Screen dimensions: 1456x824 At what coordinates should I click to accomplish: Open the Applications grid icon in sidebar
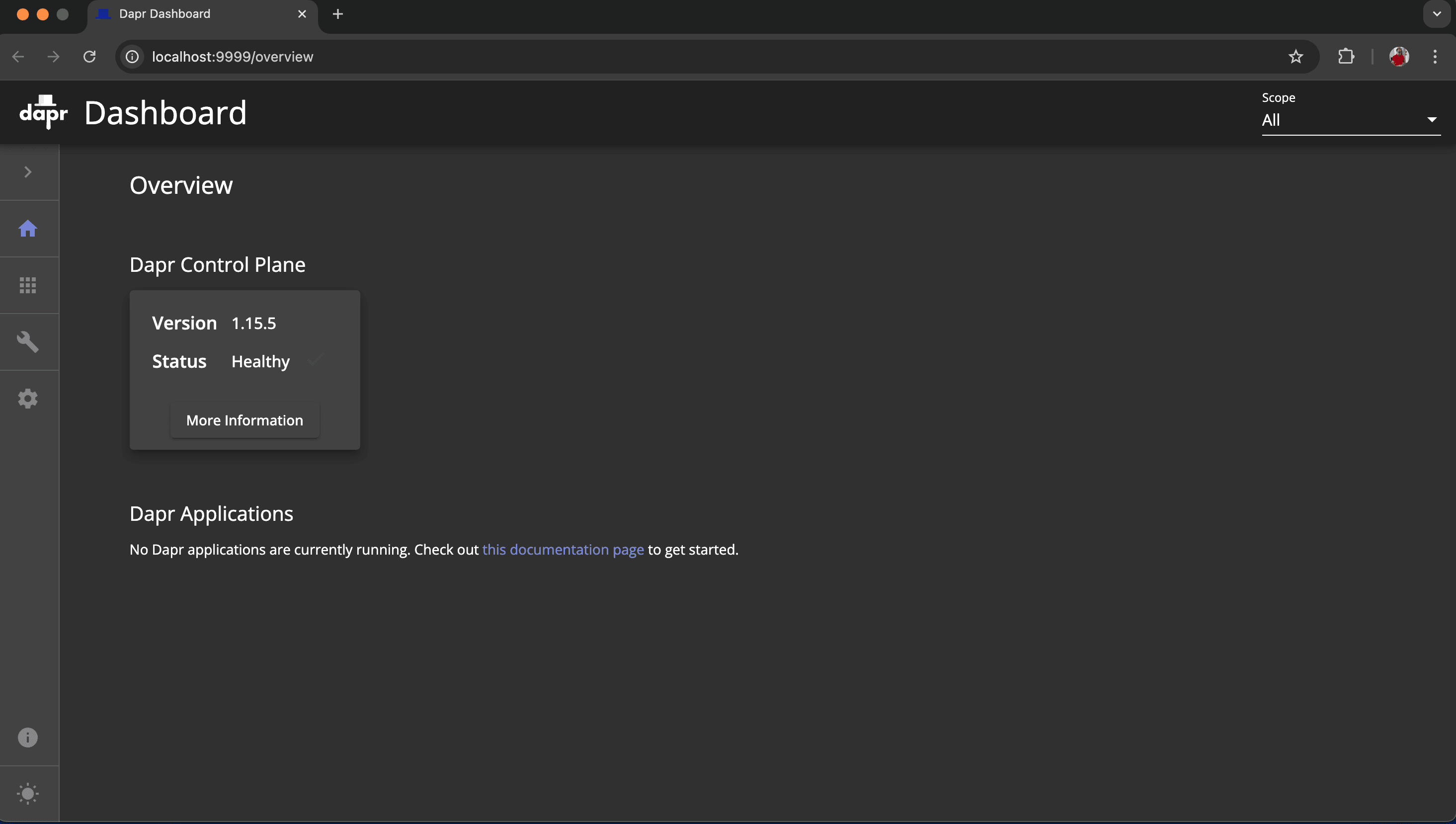coord(28,285)
